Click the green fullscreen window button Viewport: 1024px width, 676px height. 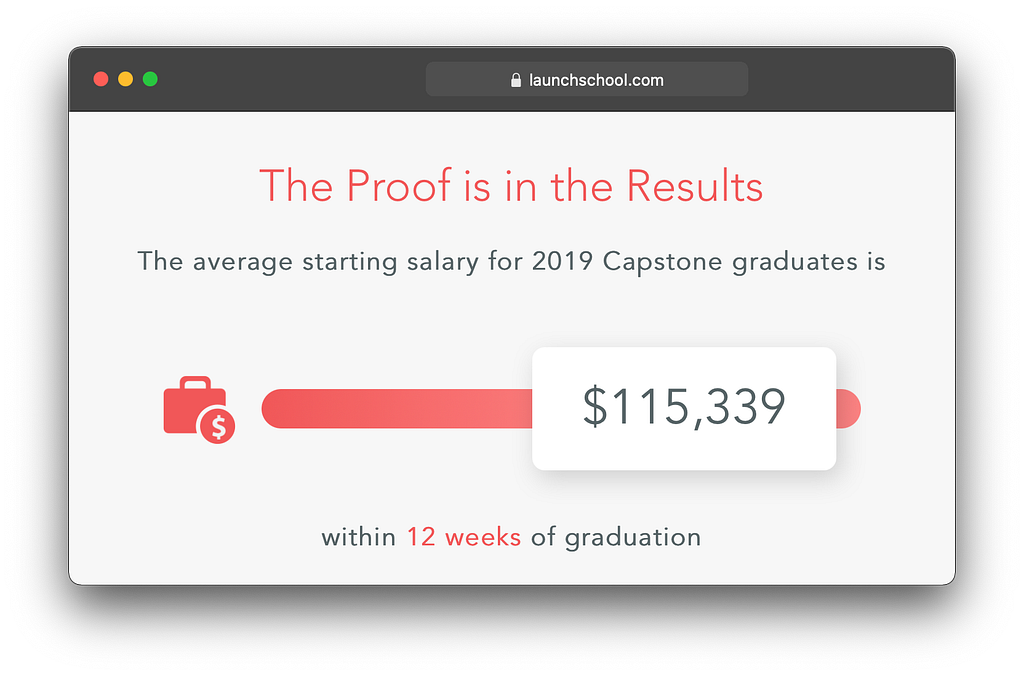tap(150, 79)
